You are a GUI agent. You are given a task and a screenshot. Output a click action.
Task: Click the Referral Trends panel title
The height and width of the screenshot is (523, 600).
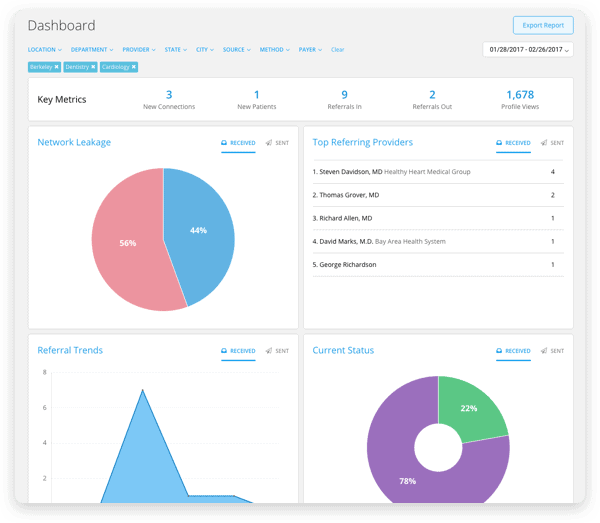70,350
